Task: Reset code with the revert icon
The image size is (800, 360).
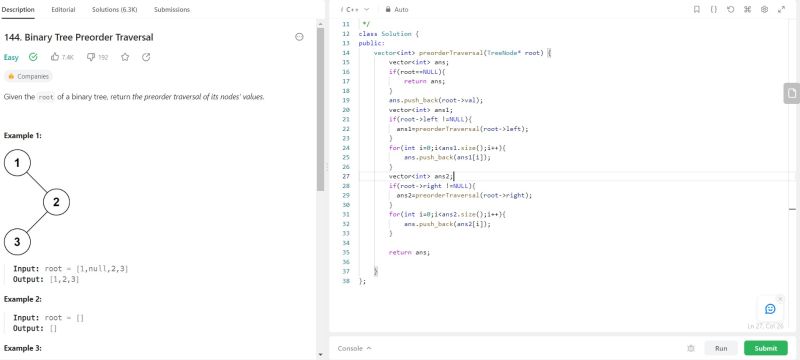Action: (x=731, y=9)
